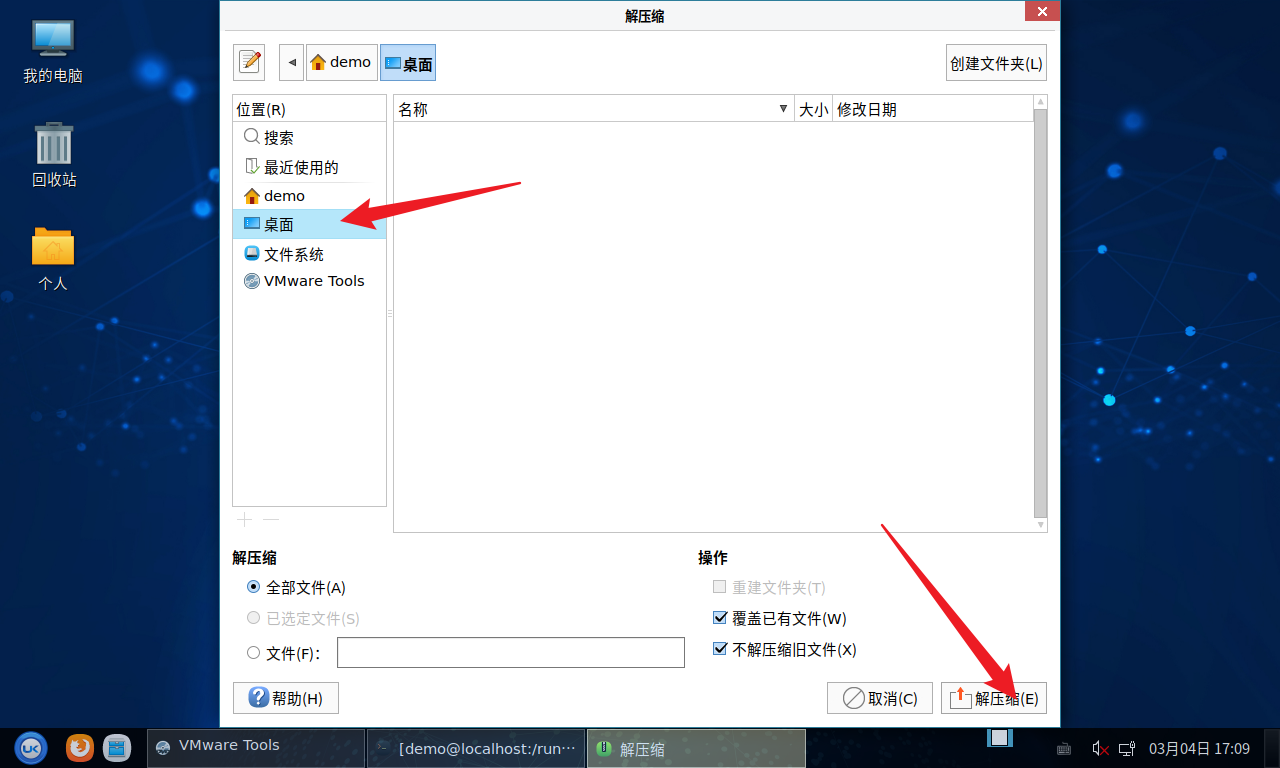Launch Firefox from the taskbar
The height and width of the screenshot is (768, 1280).
coord(80,747)
